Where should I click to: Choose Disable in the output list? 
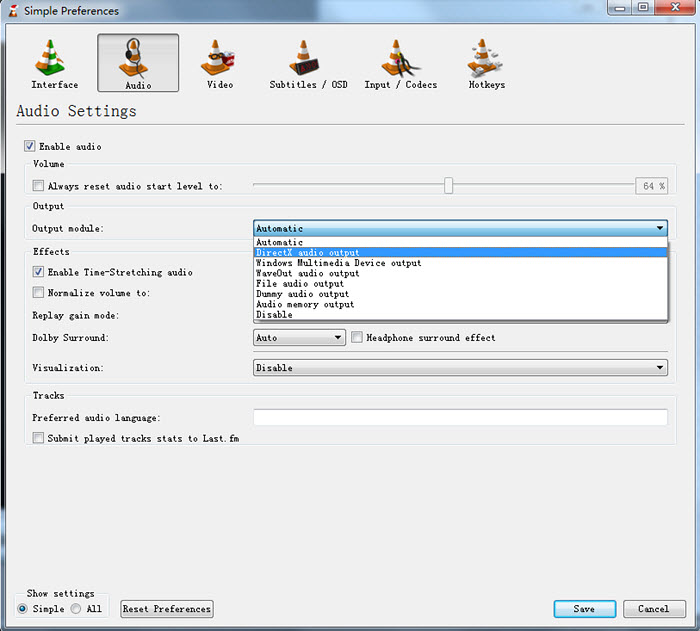pyautogui.click(x=460, y=314)
